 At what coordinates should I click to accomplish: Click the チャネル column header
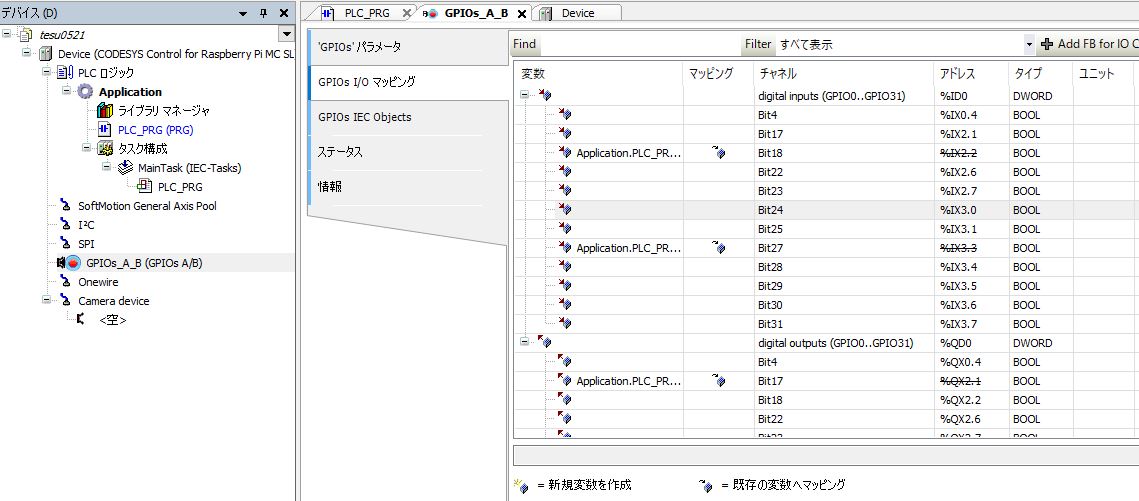(x=844, y=73)
